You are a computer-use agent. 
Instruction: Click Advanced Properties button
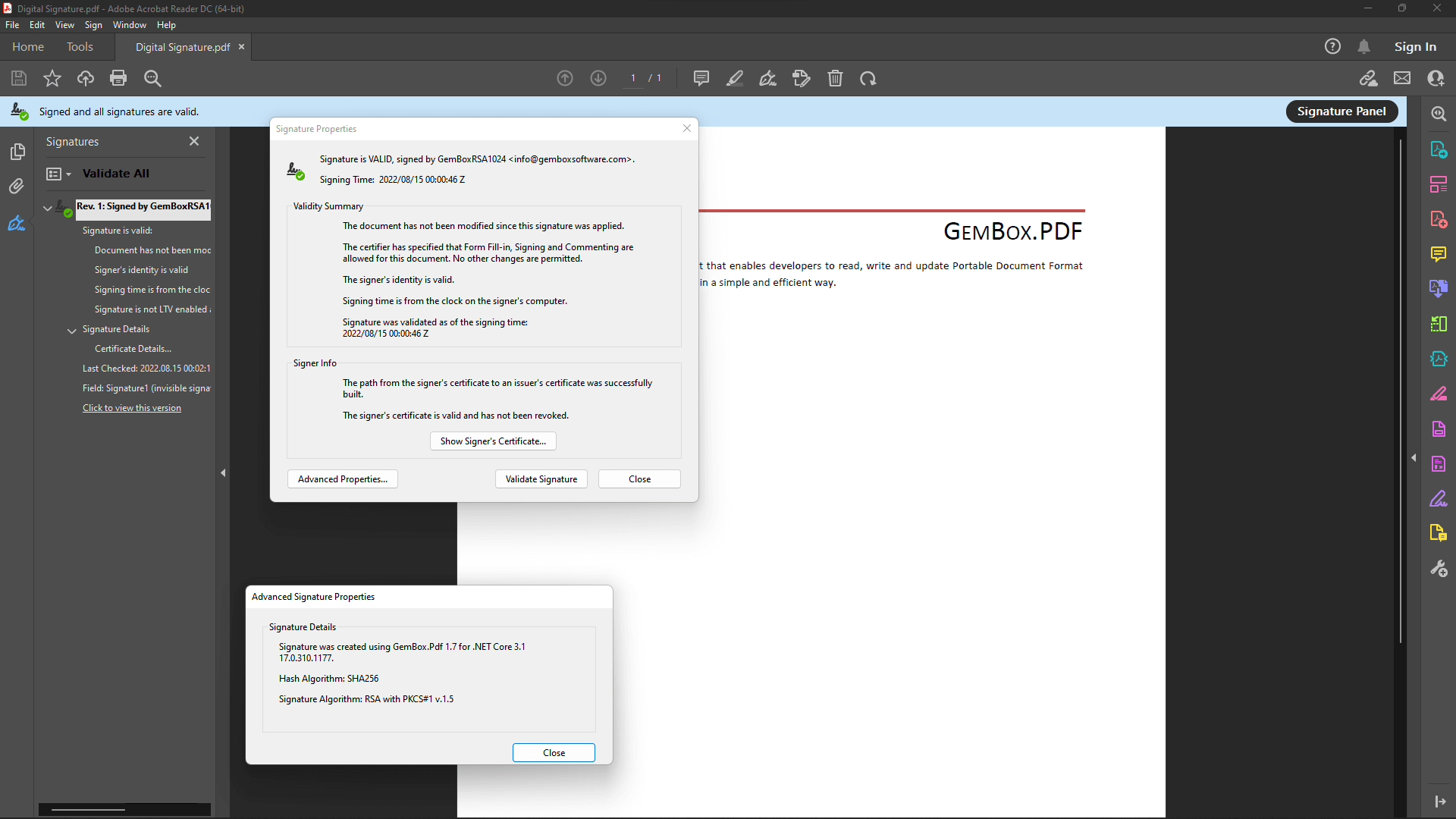tap(343, 479)
